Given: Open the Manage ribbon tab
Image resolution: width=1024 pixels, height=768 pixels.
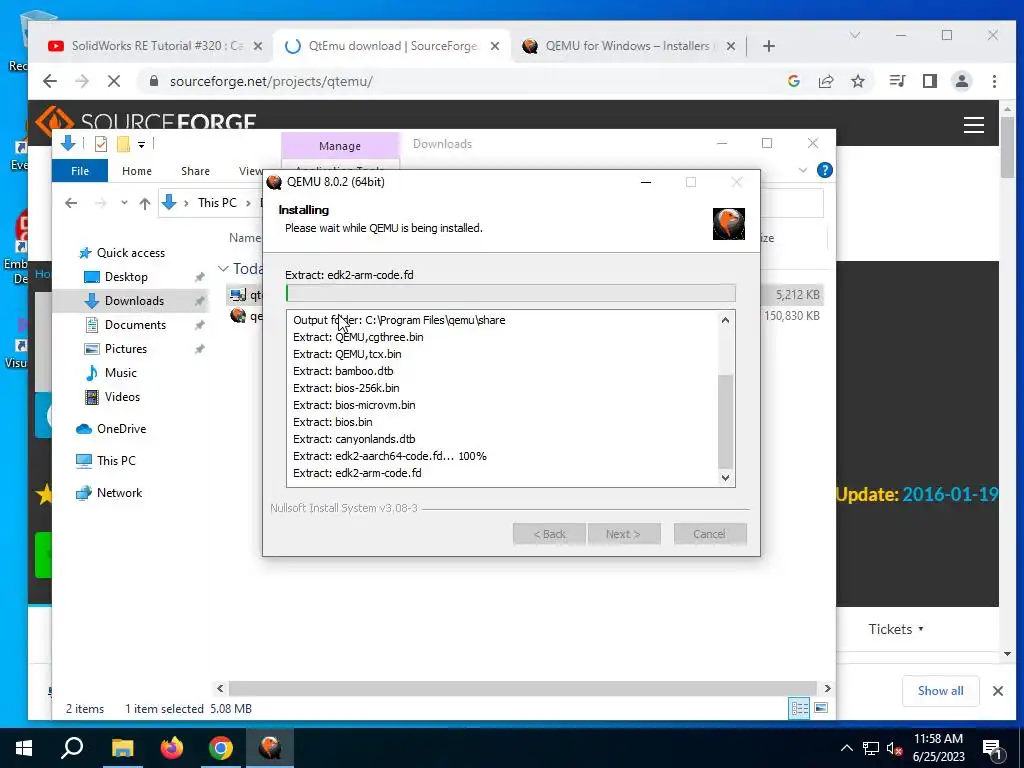Looking at the screenshot, I should pyautogui.click(x=340, y=146).
